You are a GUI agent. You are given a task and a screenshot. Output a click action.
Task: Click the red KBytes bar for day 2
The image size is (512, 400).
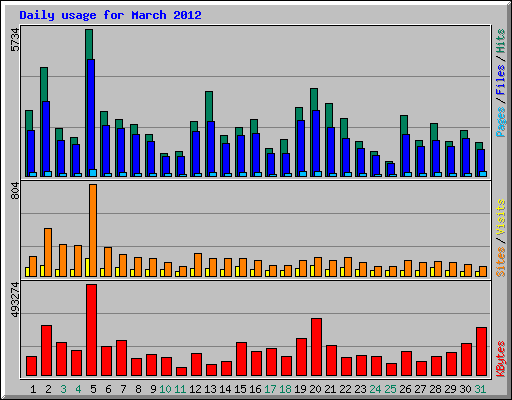tap(47, 351)
